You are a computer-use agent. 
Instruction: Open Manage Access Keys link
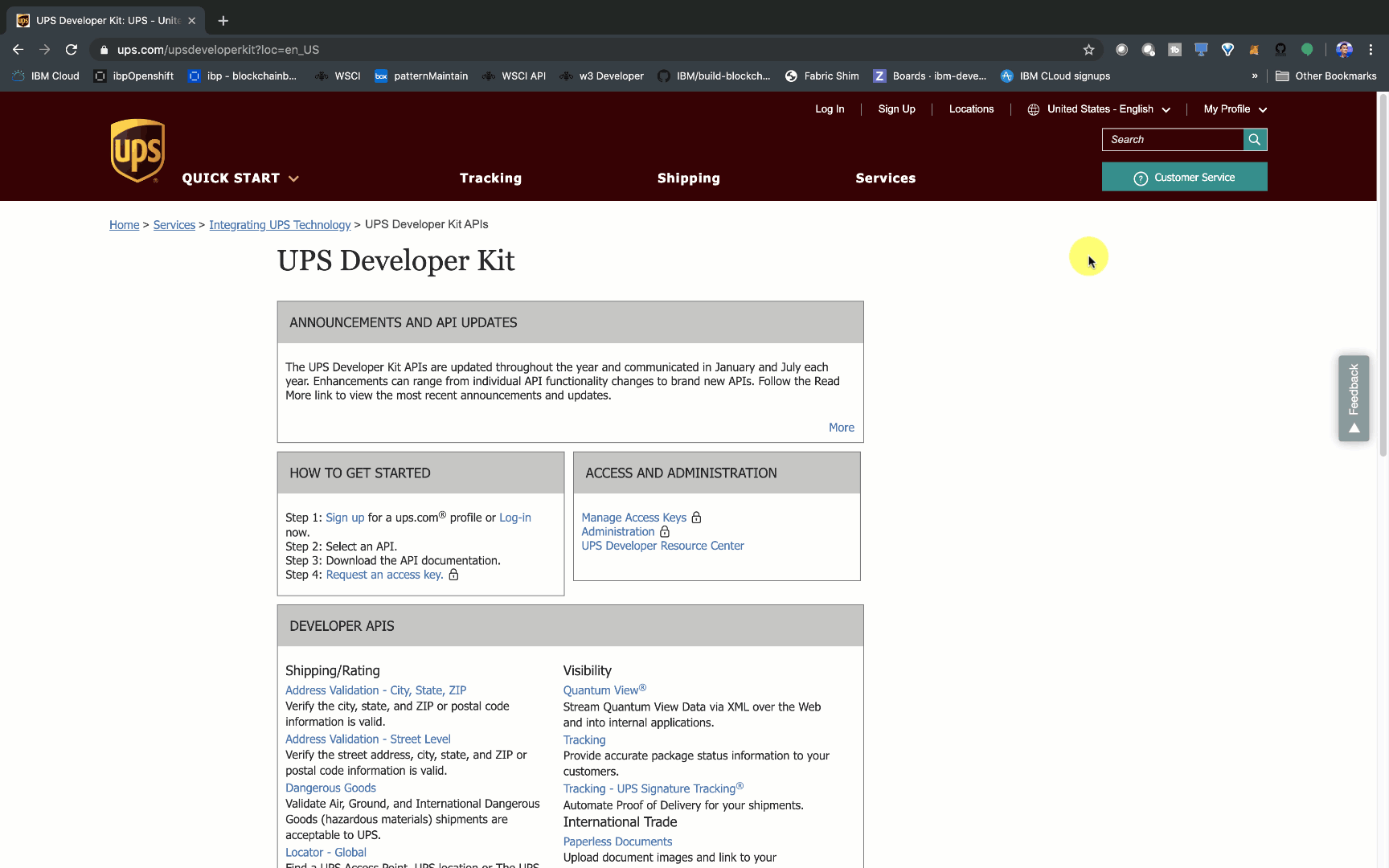pos(634,518)
